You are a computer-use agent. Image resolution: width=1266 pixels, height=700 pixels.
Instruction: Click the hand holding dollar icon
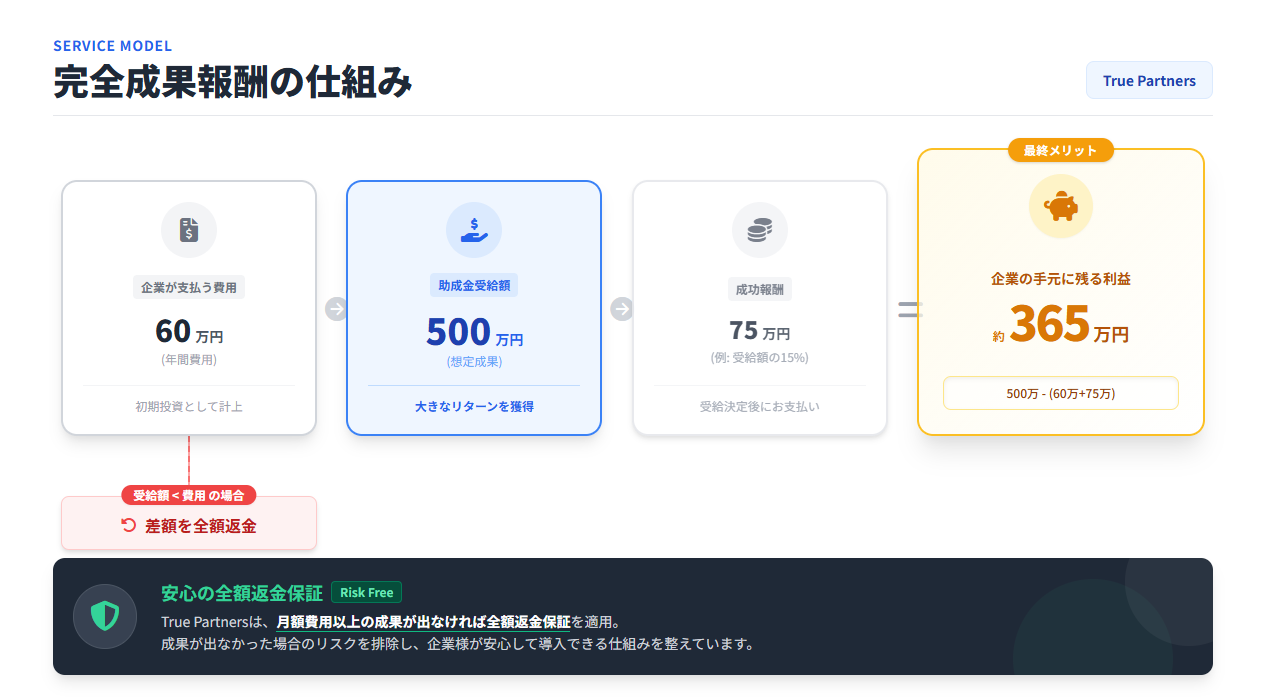474,230
